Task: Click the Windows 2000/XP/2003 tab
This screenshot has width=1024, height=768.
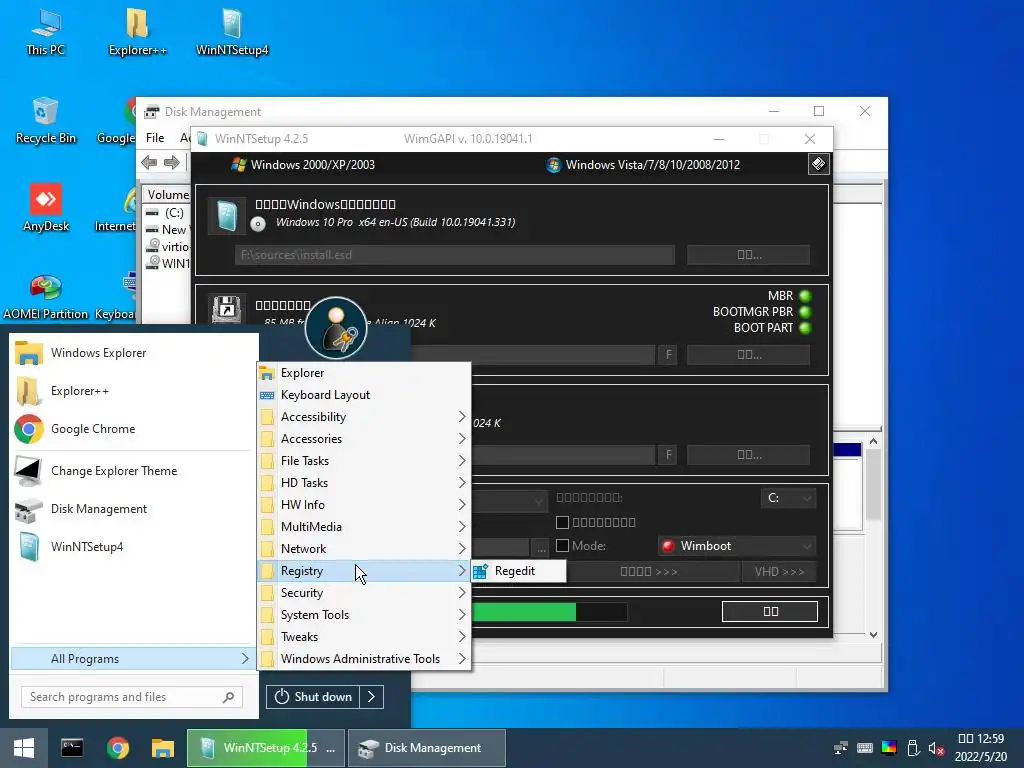Action: [x=303, y=165]
